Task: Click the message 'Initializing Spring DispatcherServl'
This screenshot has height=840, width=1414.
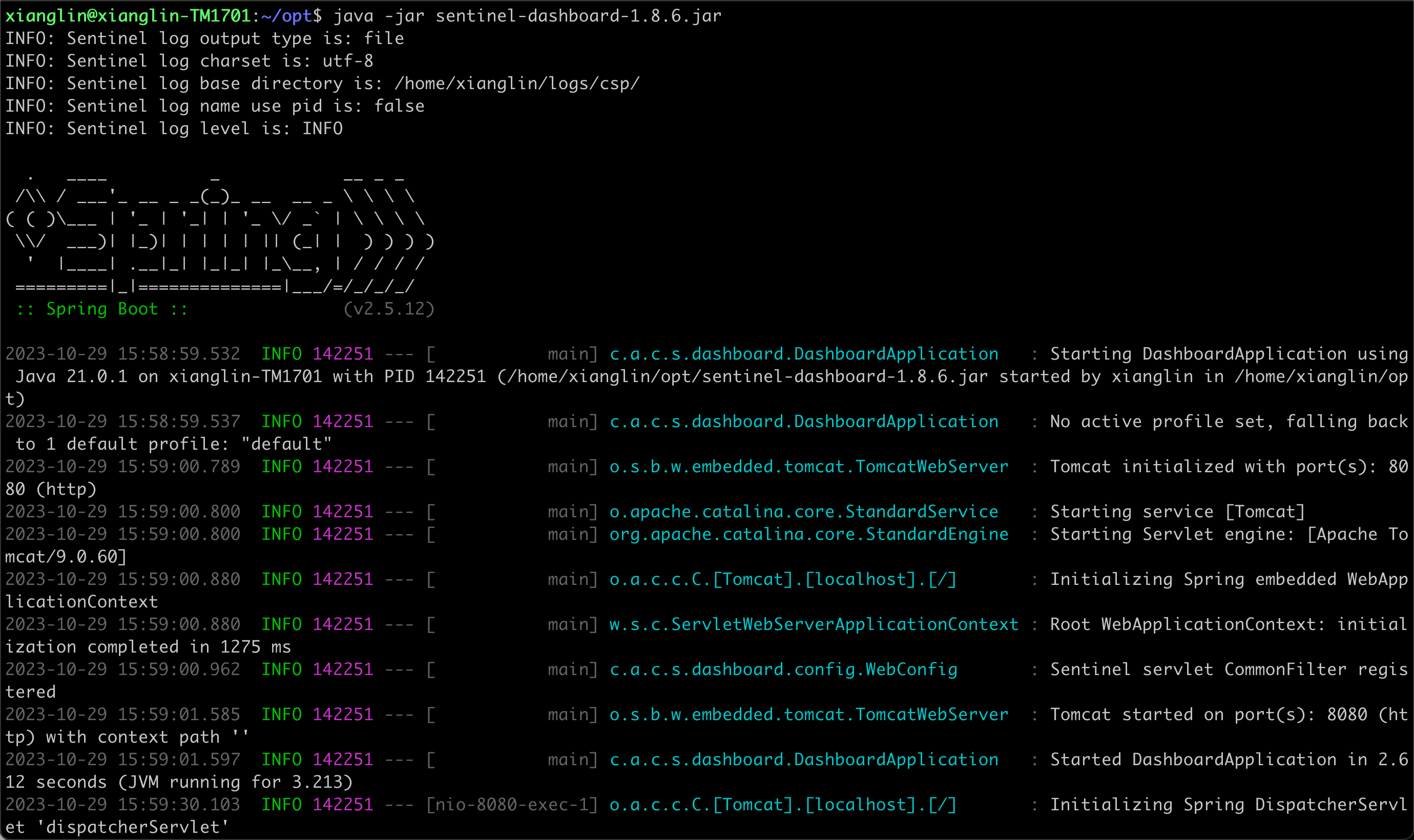Action: coord(1229,806)
